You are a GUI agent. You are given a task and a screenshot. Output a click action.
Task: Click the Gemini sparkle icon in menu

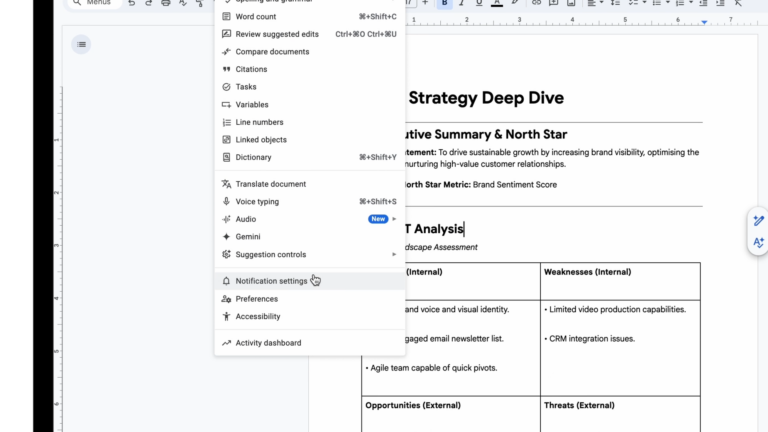[226, 237]
